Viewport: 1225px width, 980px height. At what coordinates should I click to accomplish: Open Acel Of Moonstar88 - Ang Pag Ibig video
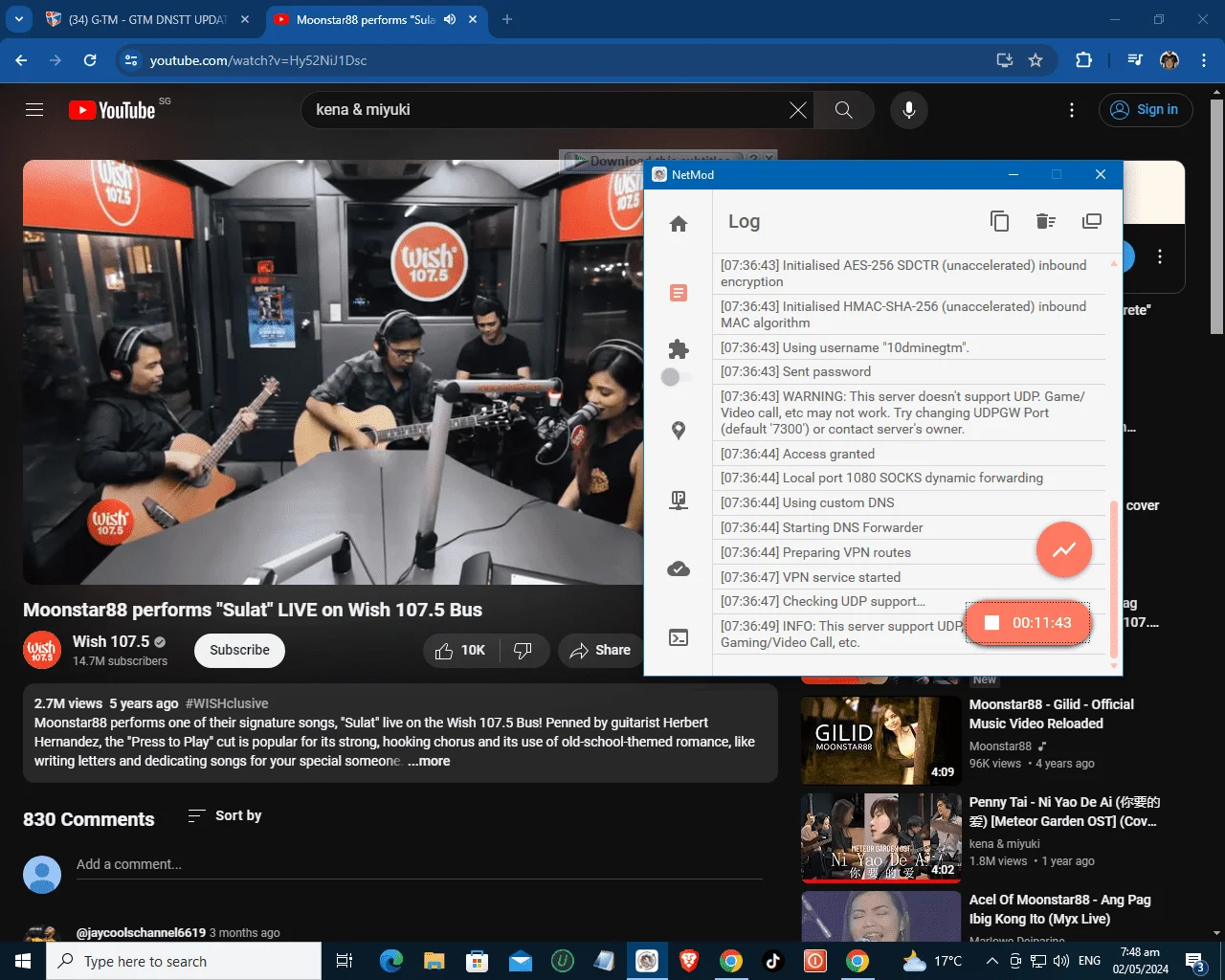(1060, 909)
